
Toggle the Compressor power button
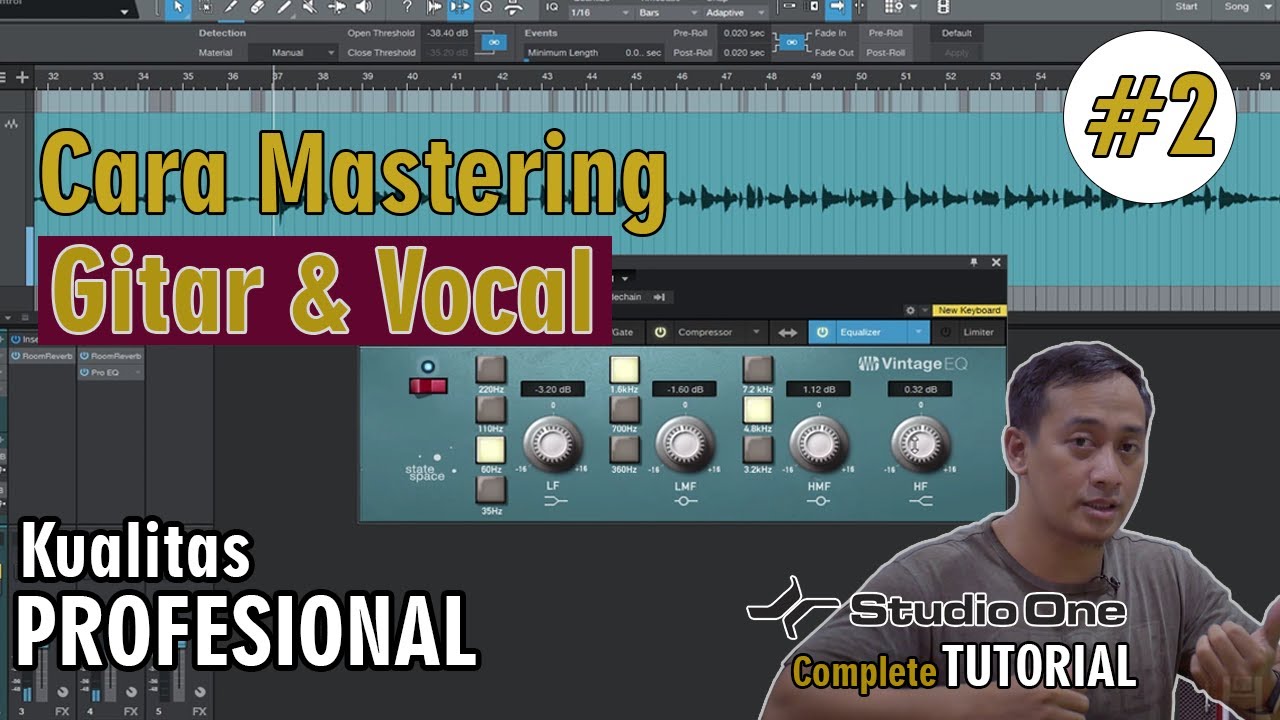[x=660, y=332]
